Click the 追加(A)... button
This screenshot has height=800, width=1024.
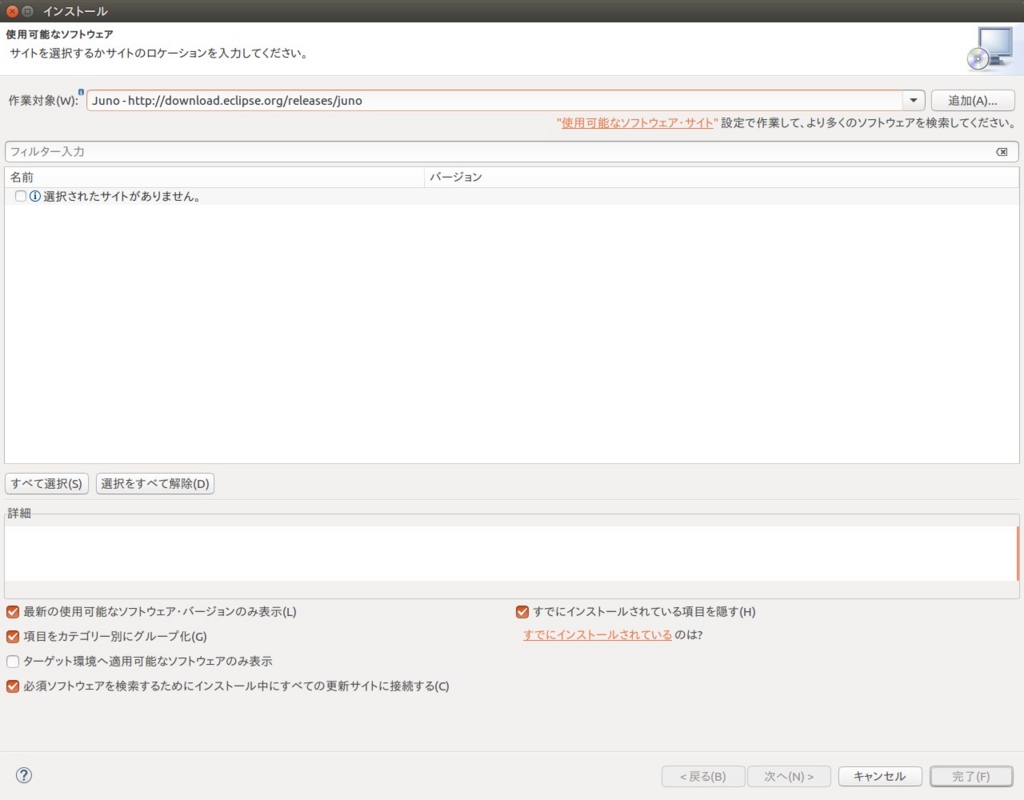pyautogui.click(x=972, y=101)
